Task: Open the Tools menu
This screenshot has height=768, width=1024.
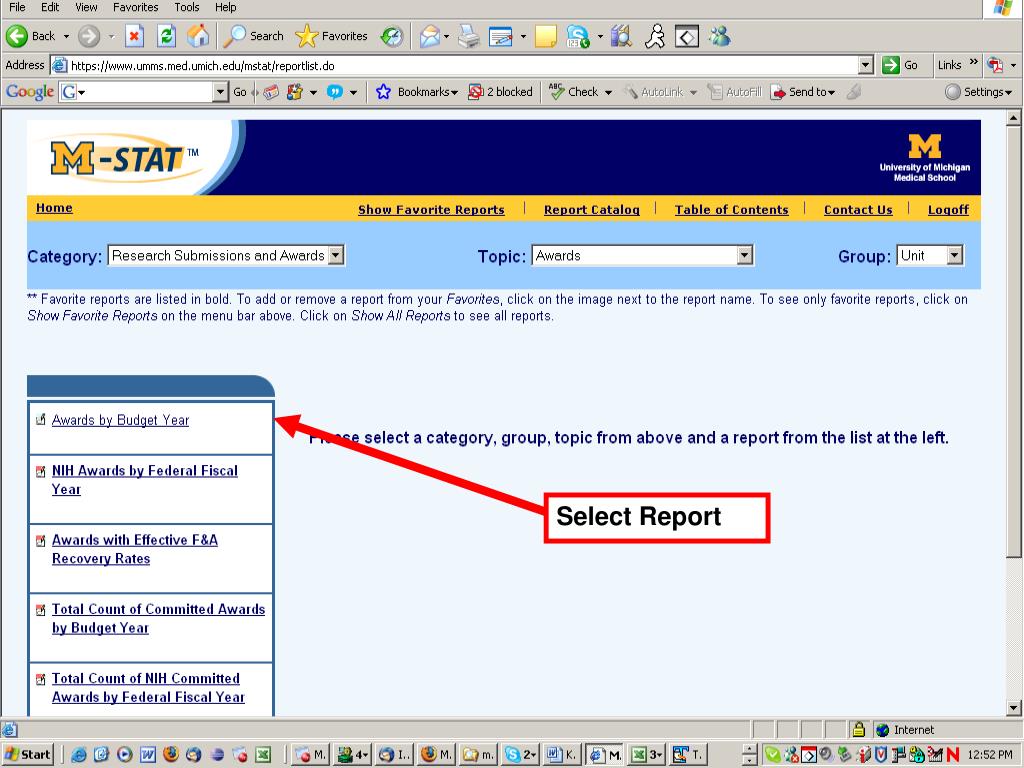Action: [187, 7]
